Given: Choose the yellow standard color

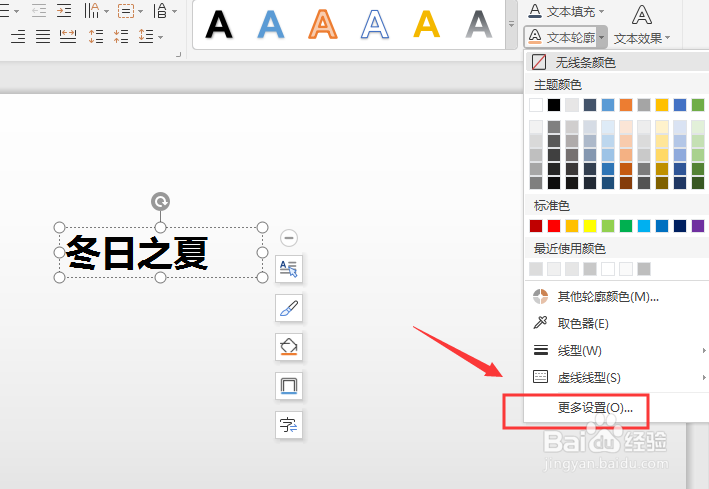Looking at the screenshot, I should click(x=590, y=226).
